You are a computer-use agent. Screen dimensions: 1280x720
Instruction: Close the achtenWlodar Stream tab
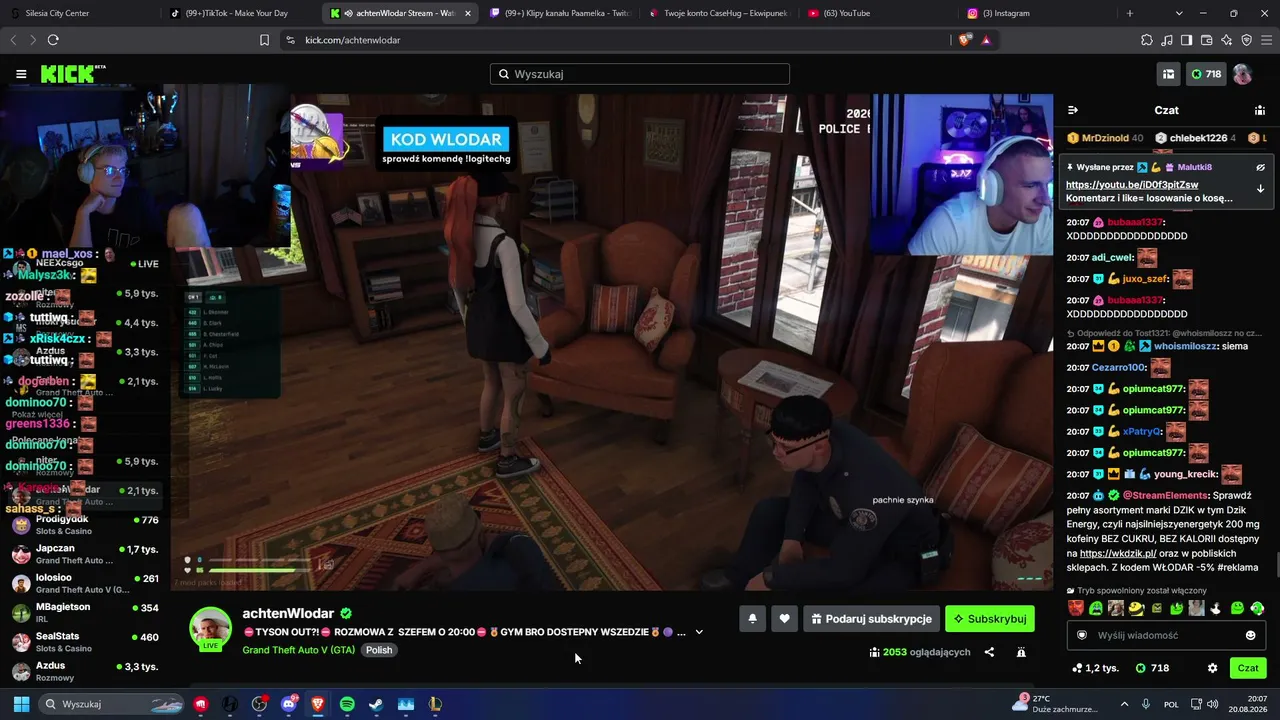tap(468, 13)
